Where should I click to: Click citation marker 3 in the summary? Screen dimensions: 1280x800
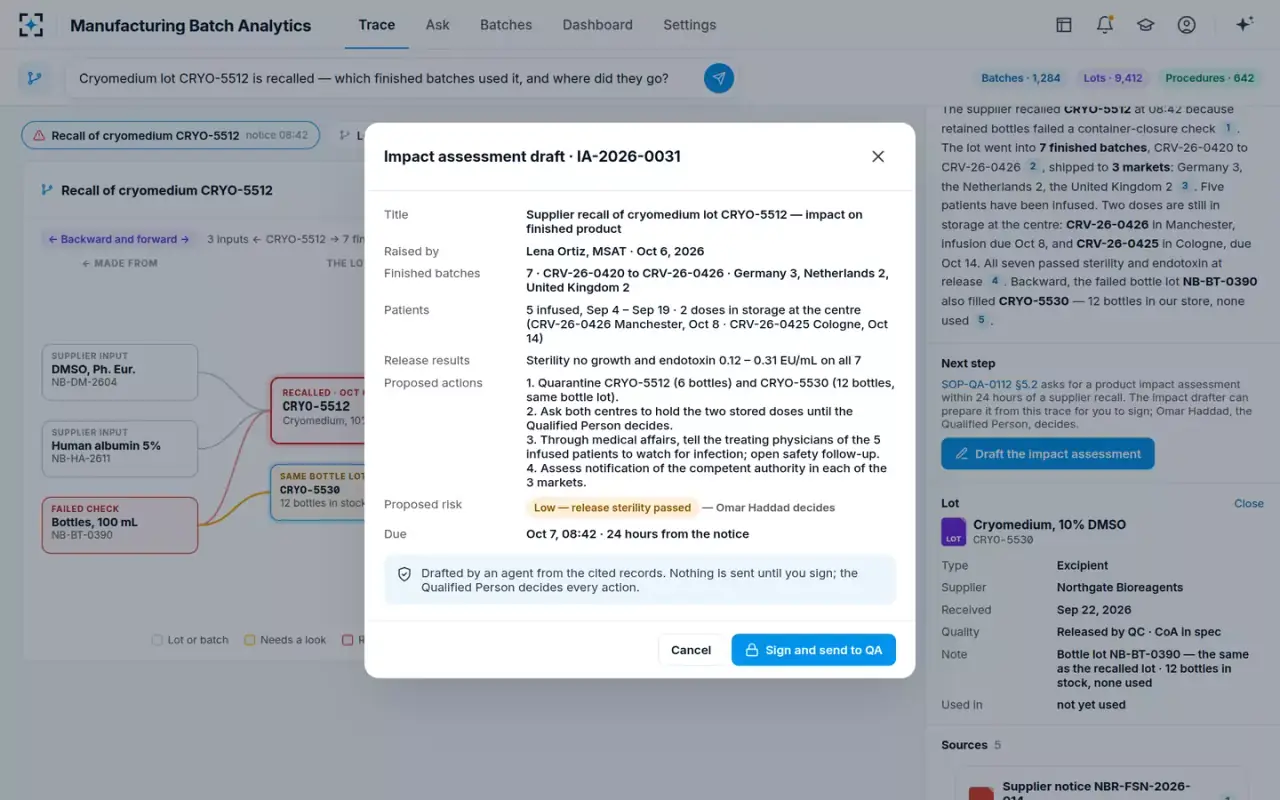pos(1185,187)
